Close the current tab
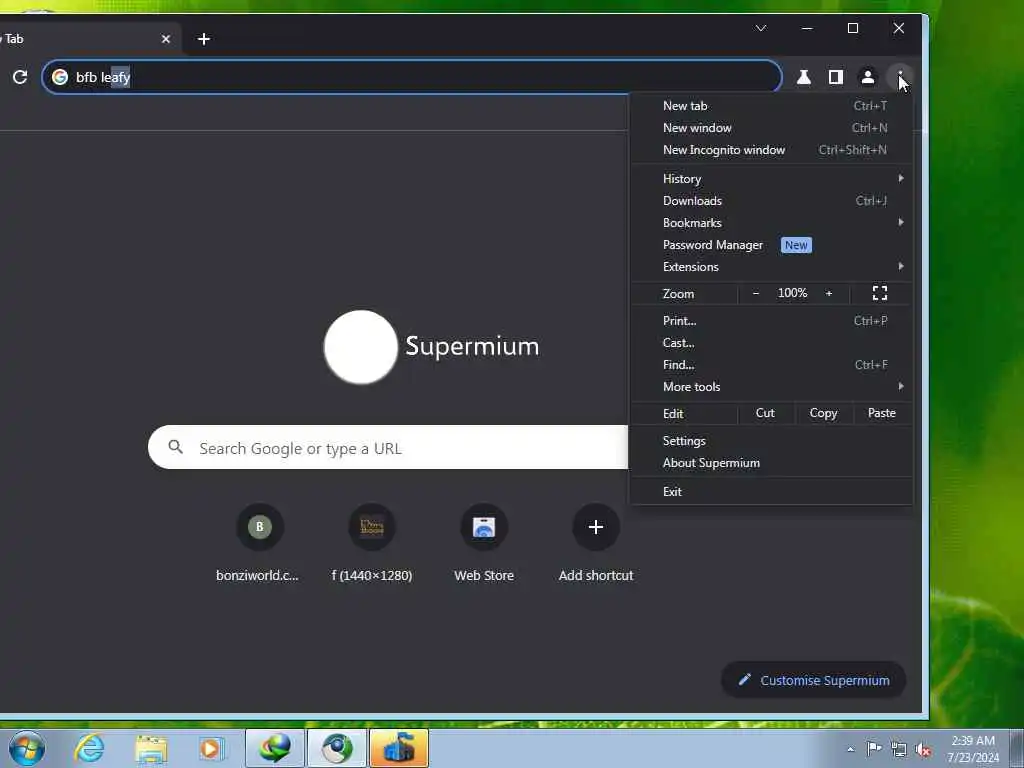 166,39
